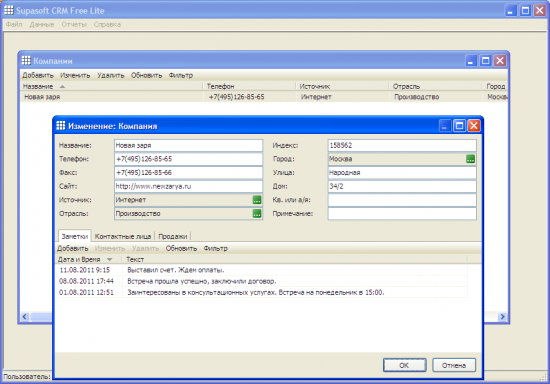Image resolution: width=550 pixels, height=384 pixels.
Task: Sort companies by Источник column header
Action: pos(343,86)
